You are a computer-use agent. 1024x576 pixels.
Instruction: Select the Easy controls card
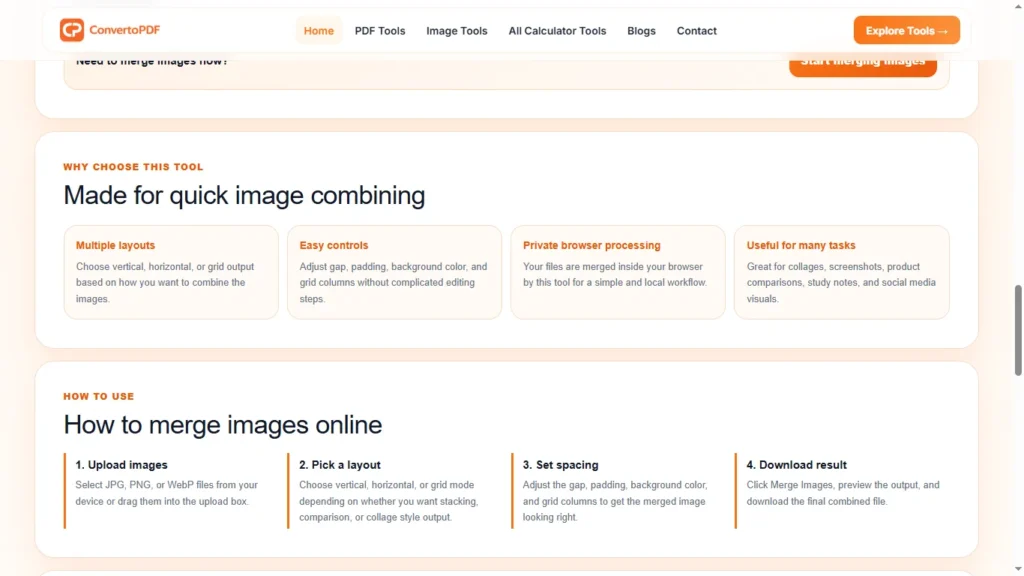point(394,272)
